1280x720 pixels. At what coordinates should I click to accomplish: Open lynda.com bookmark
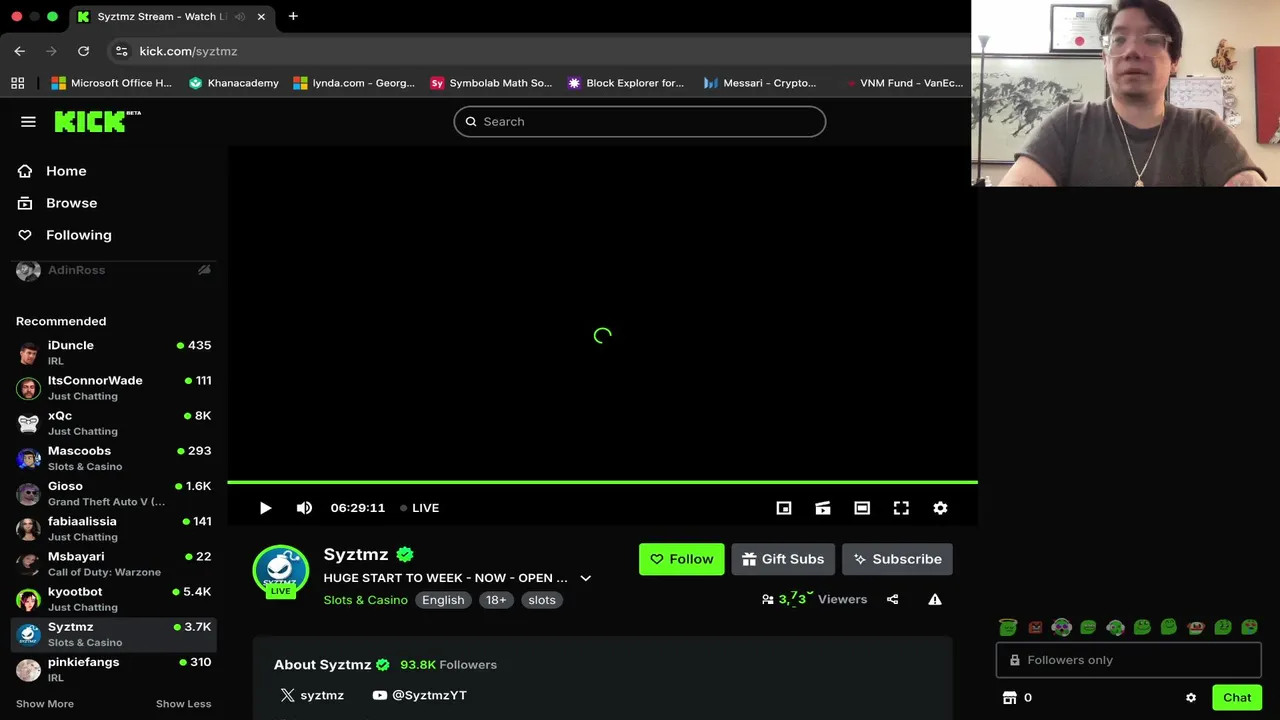tap(354, 83)
